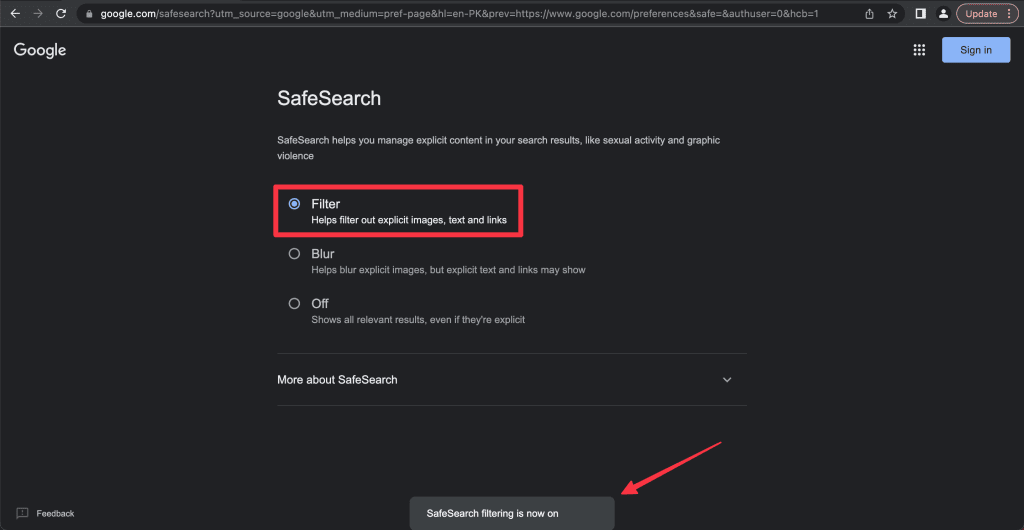Go back using the browser back arrow
Viewport: 1024px width, 530px height.
(16, 13)
